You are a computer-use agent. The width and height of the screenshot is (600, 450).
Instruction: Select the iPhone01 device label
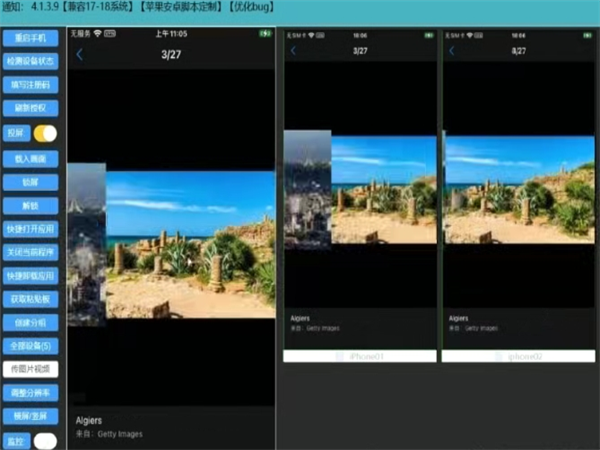[x=360, y=356]
